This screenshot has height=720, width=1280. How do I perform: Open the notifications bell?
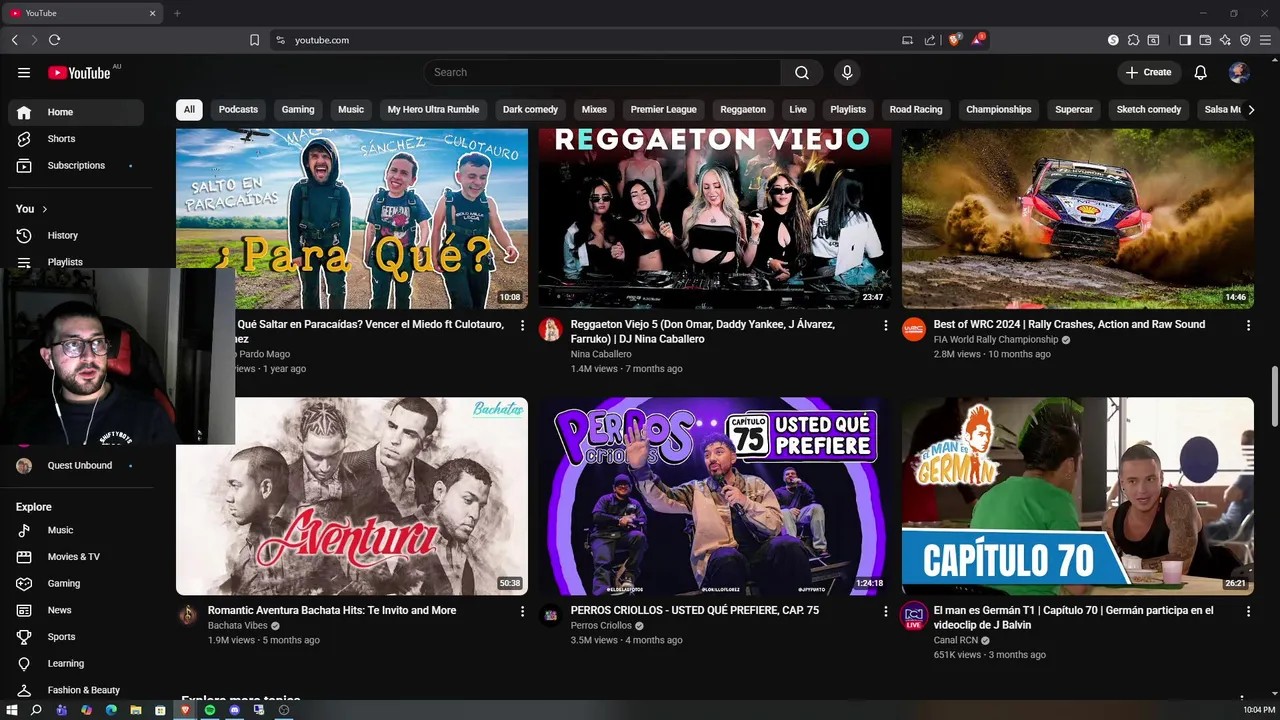[1201, 72]
